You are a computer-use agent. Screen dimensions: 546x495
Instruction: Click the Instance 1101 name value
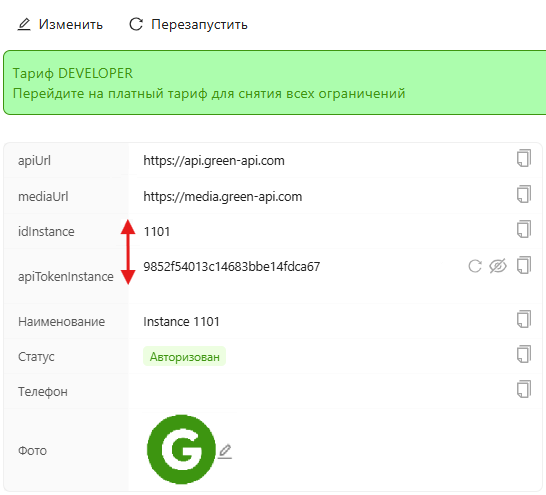click(x=181, y=322)
